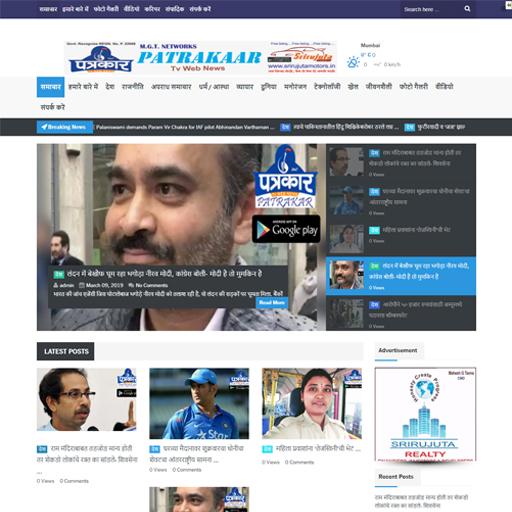This screenshot has width=512, height=512.
Task: Click the Mumbai weather location label
Action: click(x=370, y=45)
